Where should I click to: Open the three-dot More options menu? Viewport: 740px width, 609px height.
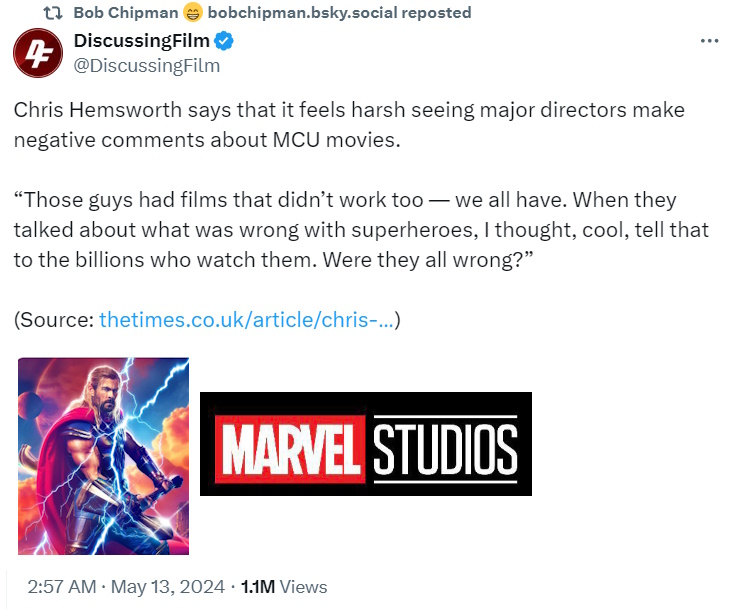click(x=709, y=41)
